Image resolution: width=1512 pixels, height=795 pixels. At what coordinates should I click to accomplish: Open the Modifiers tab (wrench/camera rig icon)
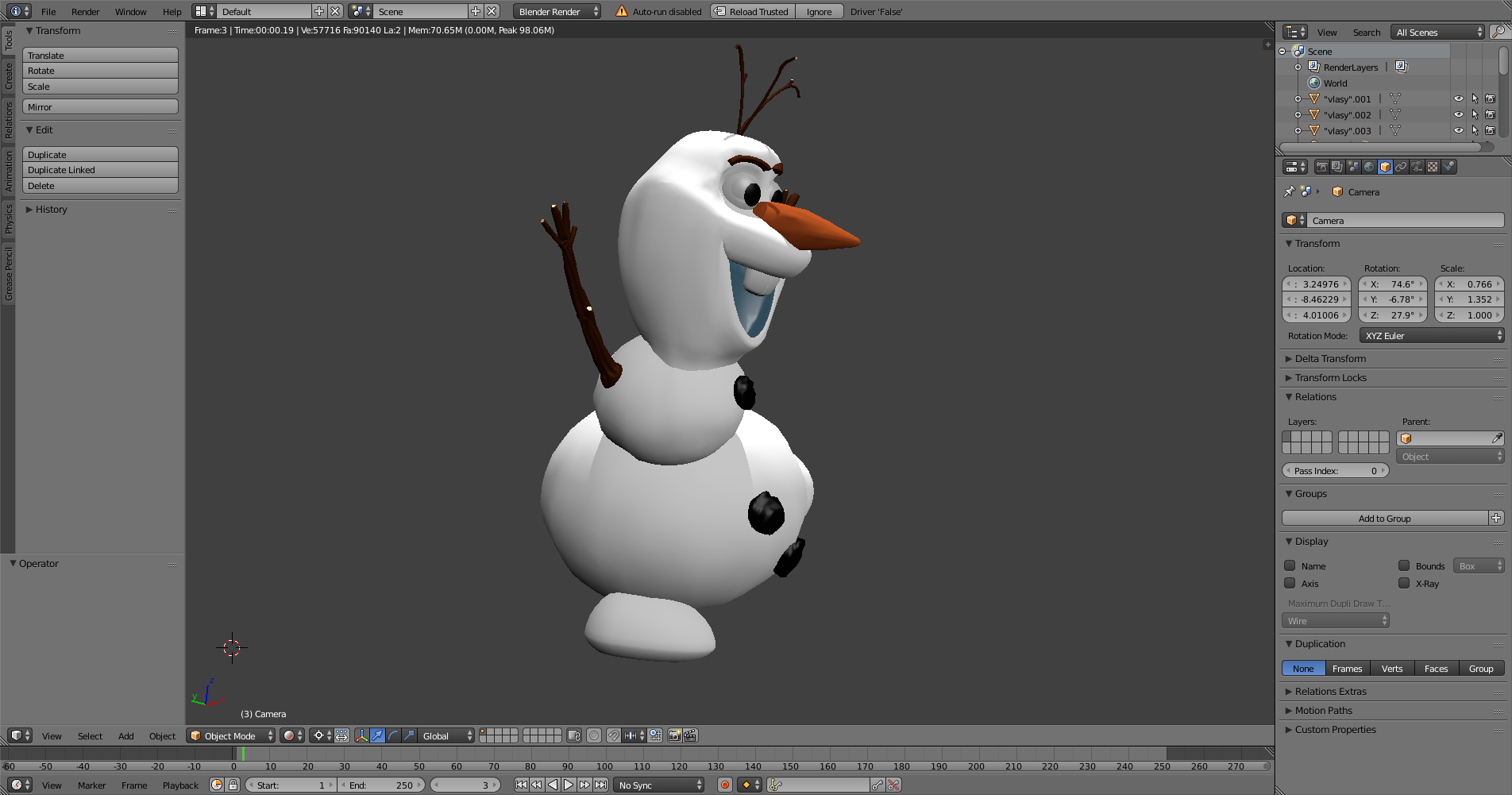point(1416,167)
